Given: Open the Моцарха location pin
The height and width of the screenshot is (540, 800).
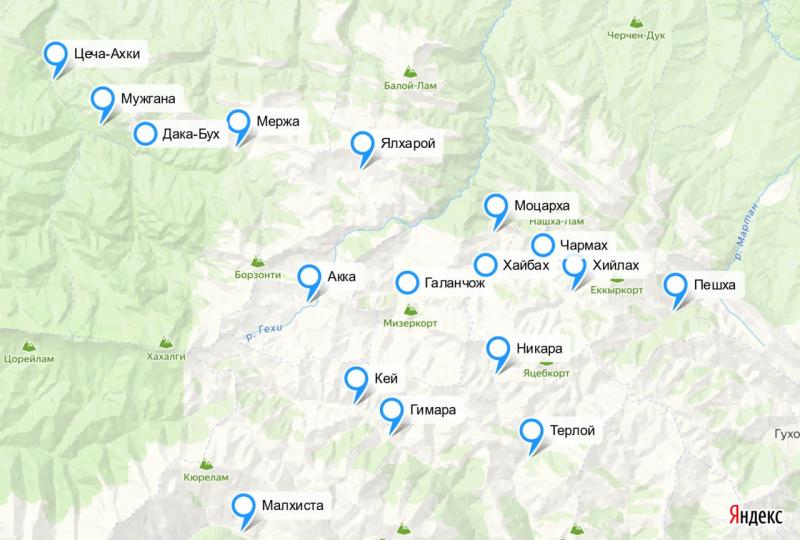Looking at the screenshot, I should pyautogui.click(x=496, y=207).
